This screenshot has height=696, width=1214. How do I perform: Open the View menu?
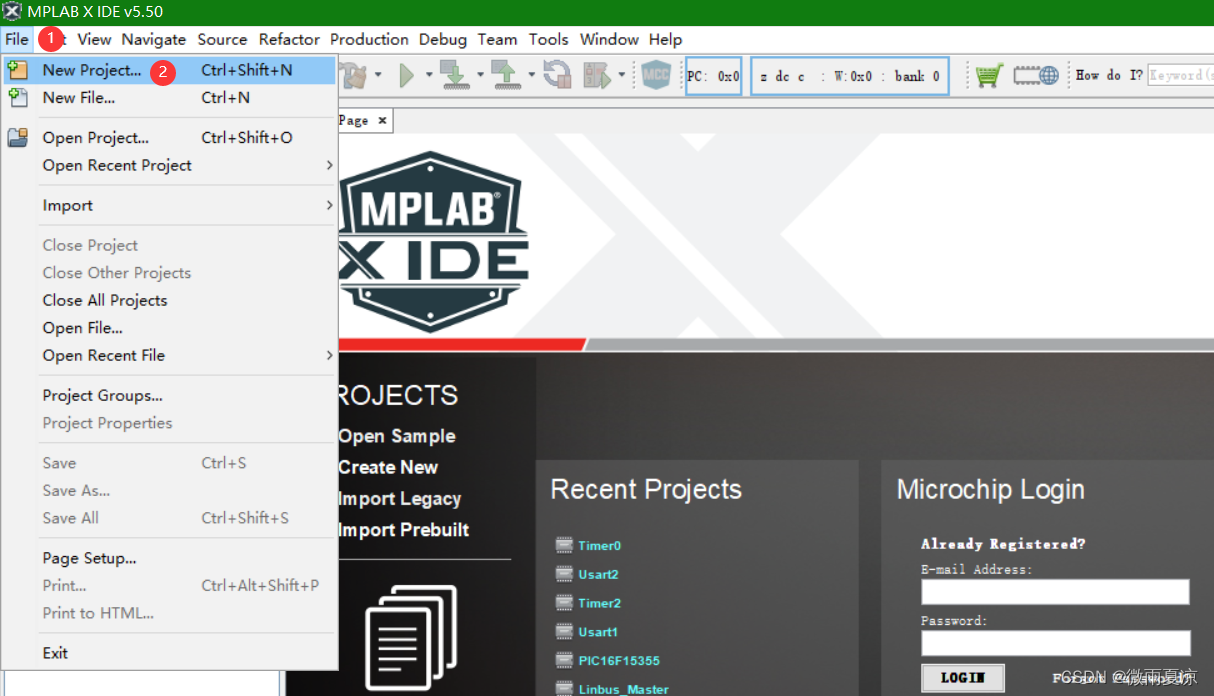(94, 39)
